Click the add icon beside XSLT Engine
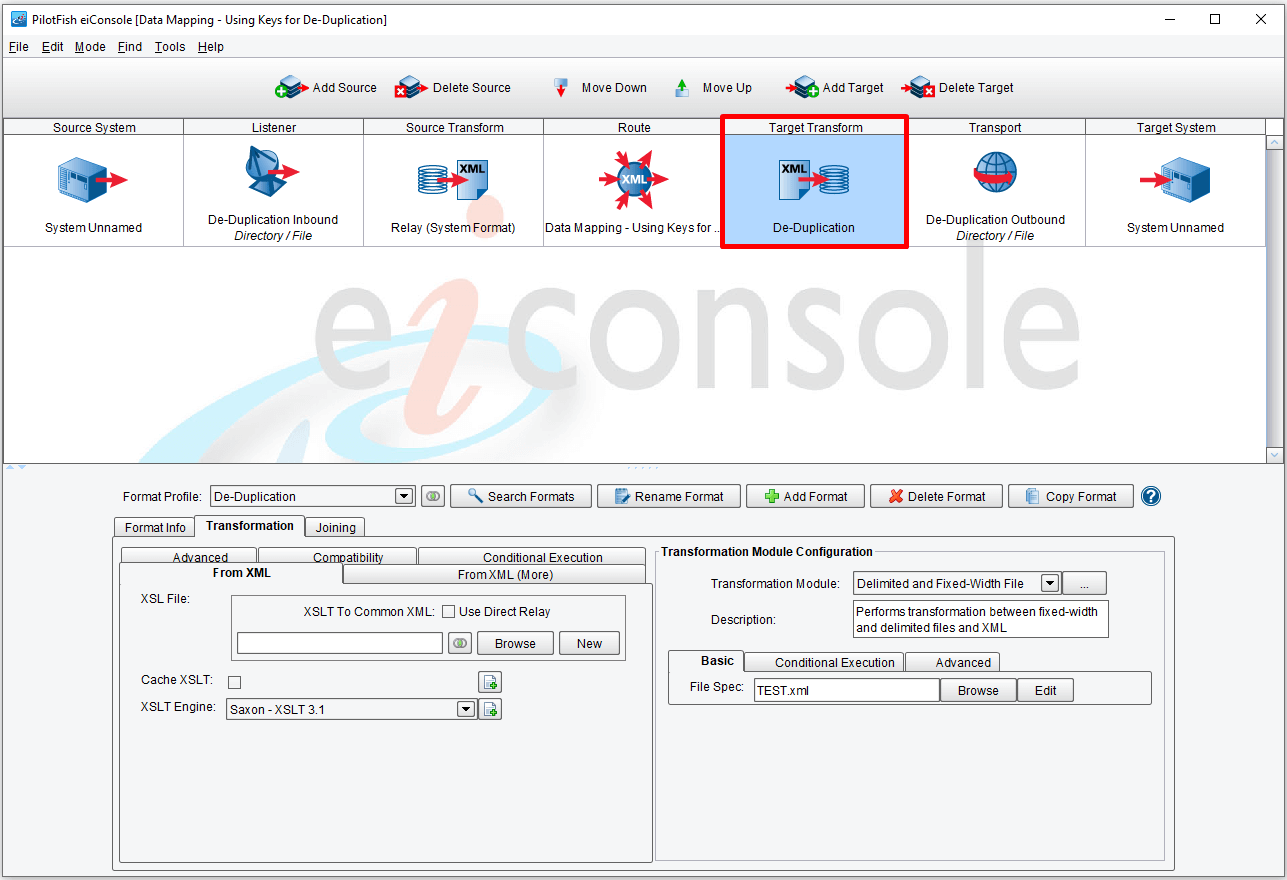The width and height of the screenshot is (1287, 880). [490, 709]
